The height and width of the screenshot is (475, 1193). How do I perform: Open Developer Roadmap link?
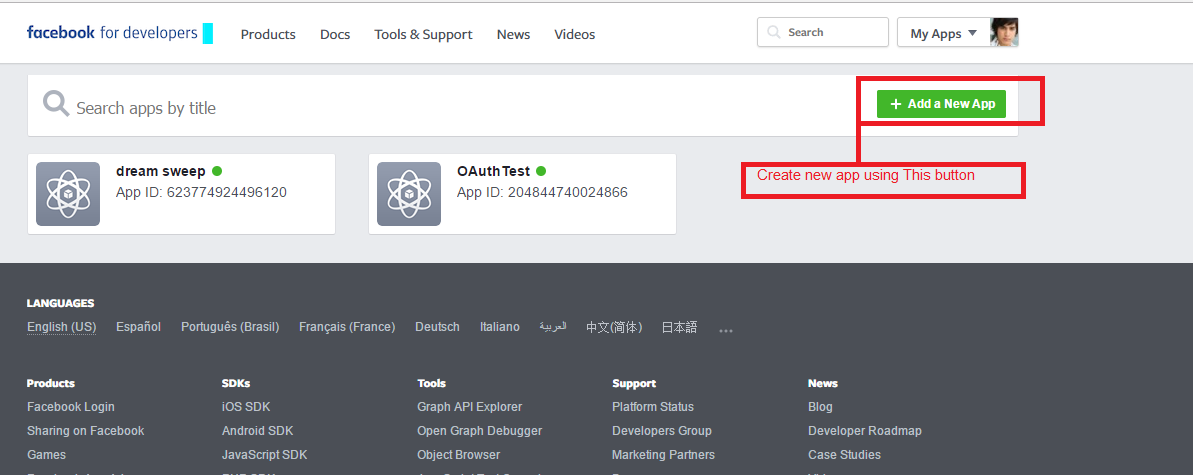tap(865, 431)
